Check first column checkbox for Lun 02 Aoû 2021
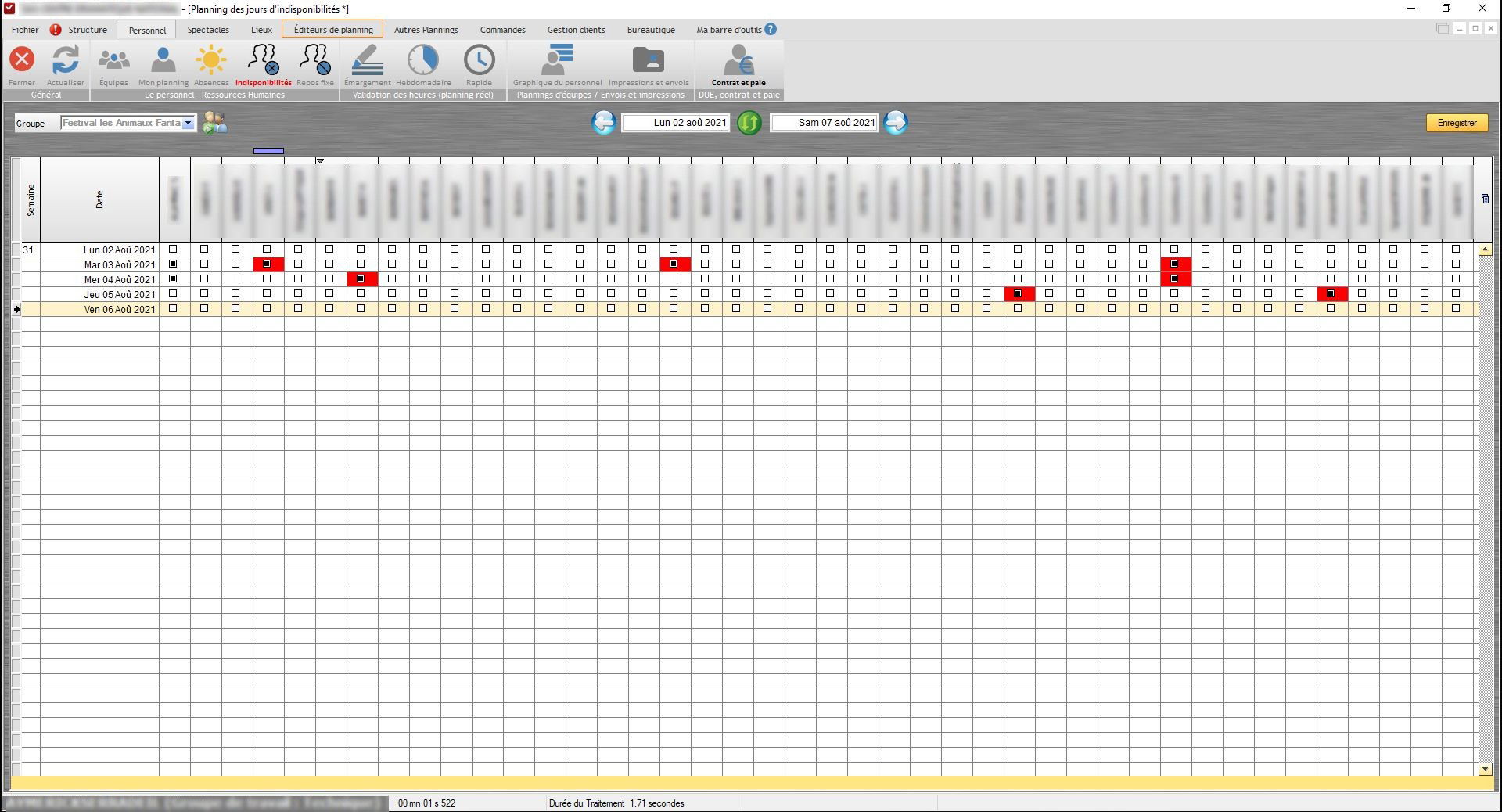Viewport: 1502px width, 812px height. pyautogui.click(x=174, y=250)
